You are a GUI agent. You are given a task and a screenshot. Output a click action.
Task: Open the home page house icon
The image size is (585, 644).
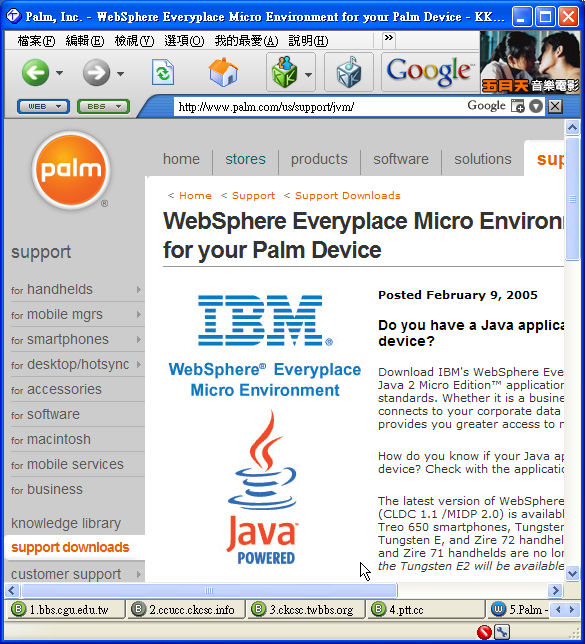(x=223, y=73)
